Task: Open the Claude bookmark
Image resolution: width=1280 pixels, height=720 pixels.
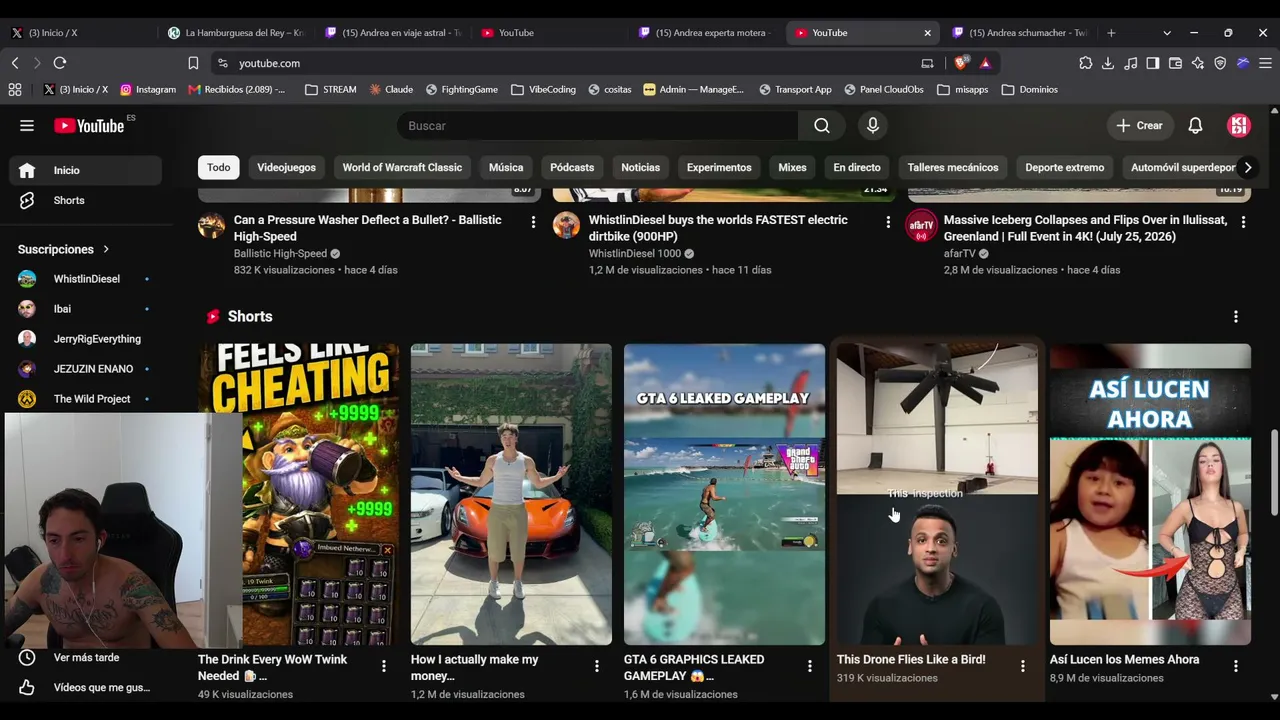Action: pos(391,89)
